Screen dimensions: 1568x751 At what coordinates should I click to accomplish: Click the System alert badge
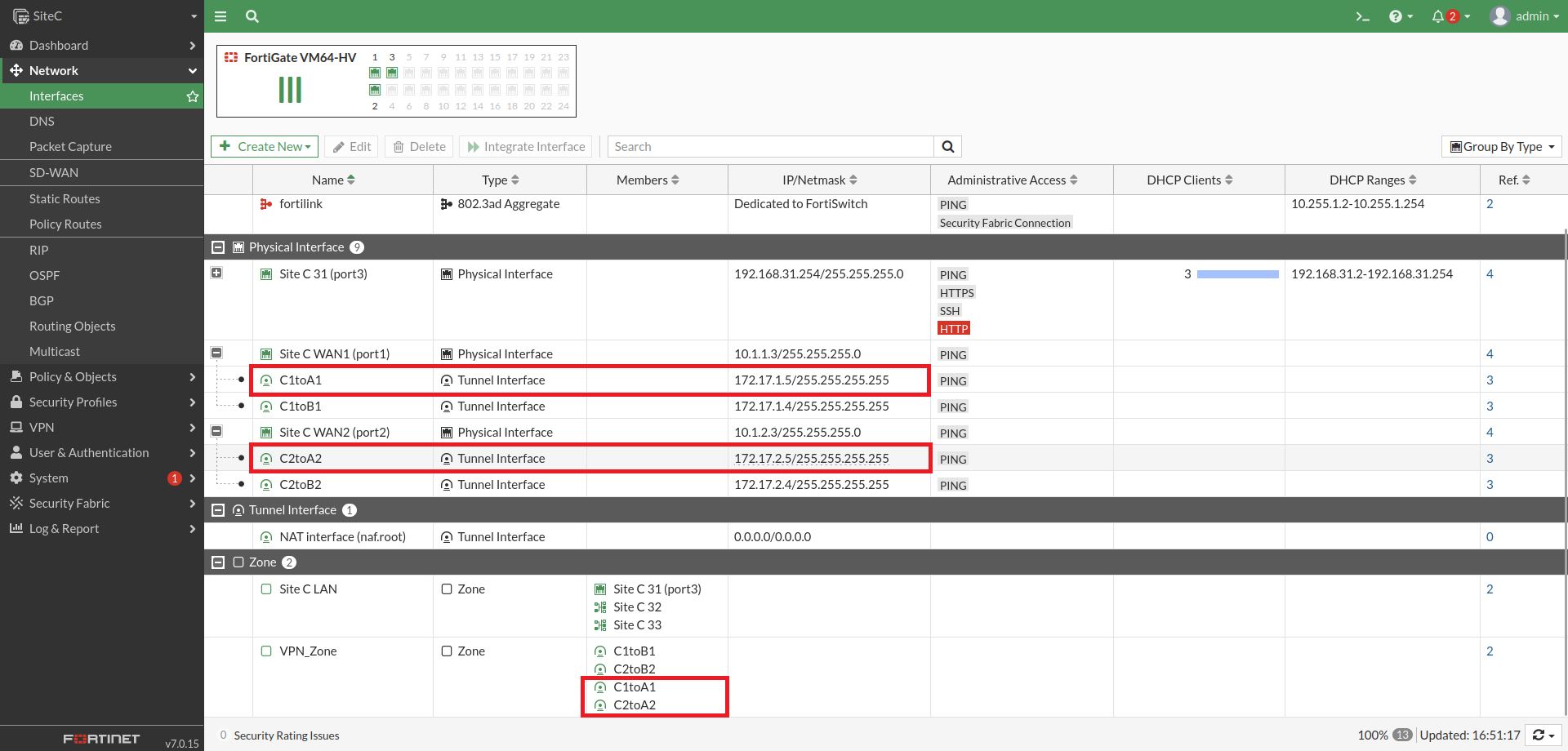tap(174, 478)
